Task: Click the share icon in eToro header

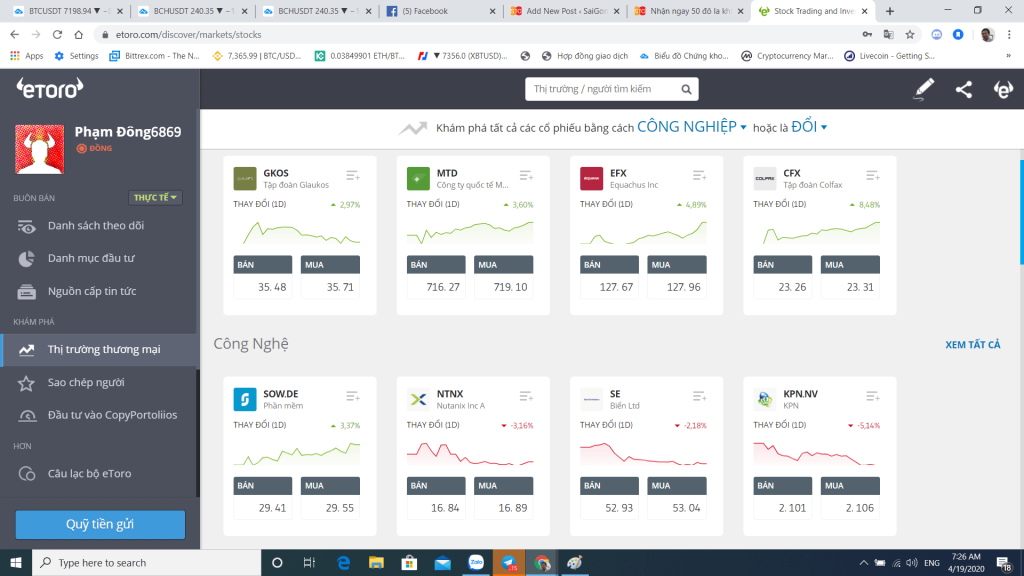Action: click(x=963, y=89)
